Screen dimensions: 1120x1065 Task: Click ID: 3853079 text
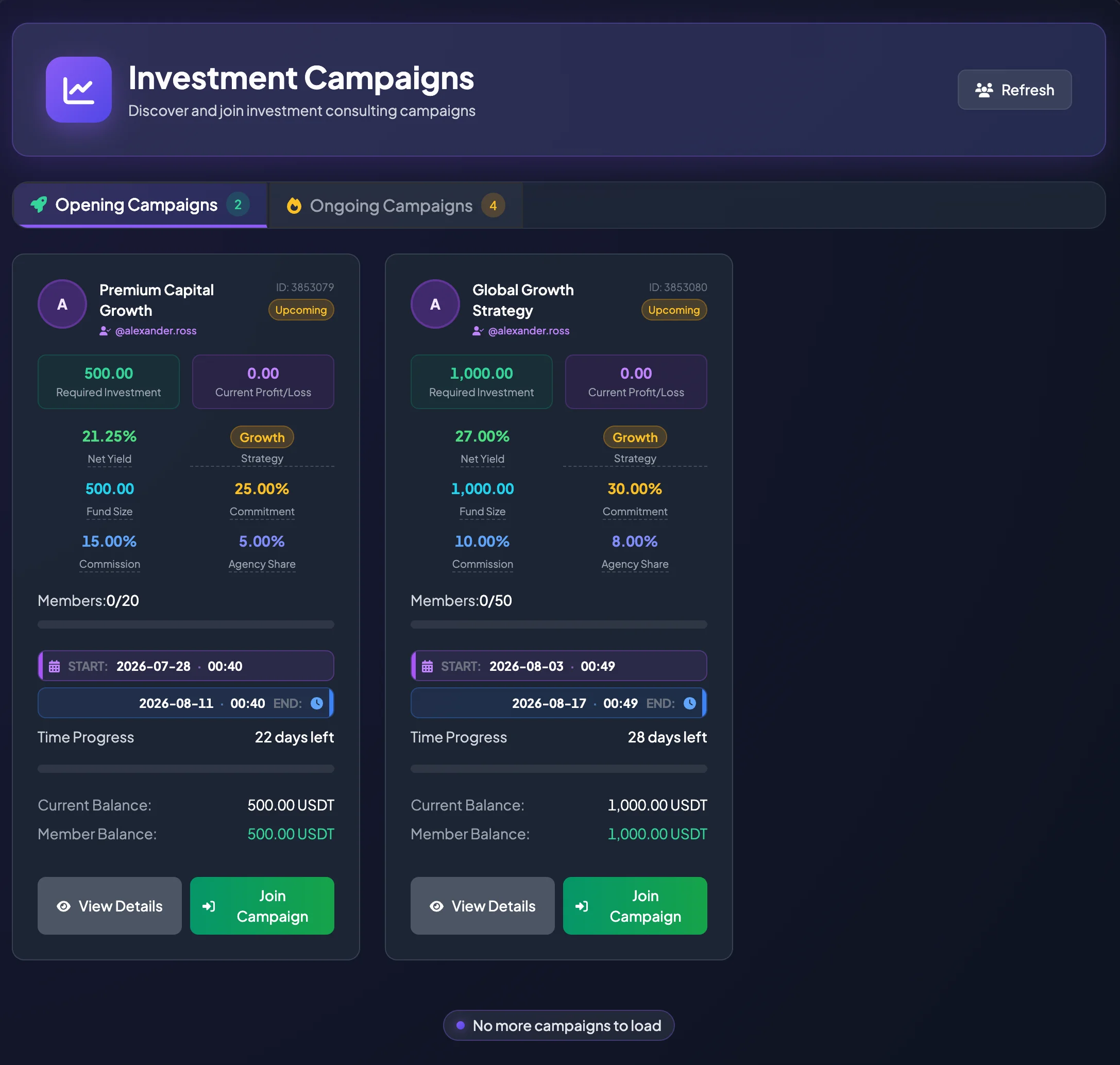click(305, 288)
